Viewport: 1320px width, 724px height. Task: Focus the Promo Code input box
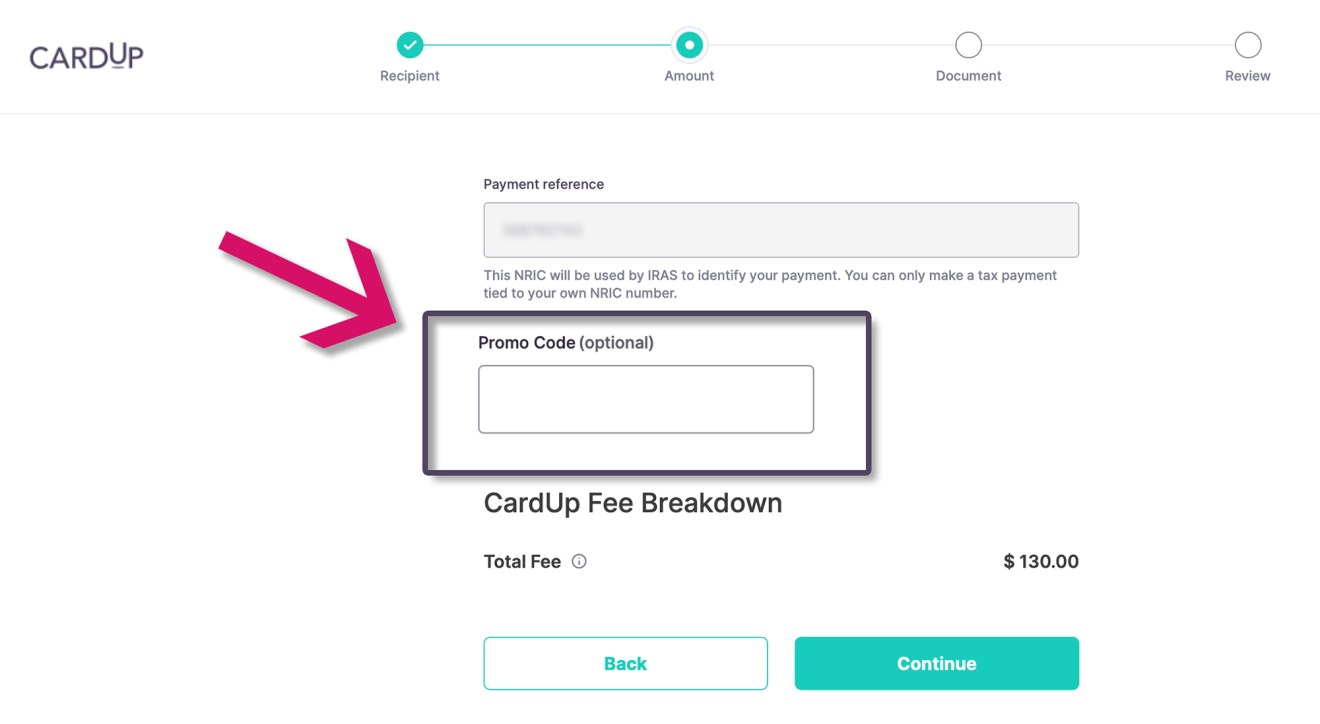tap(646, 399)
